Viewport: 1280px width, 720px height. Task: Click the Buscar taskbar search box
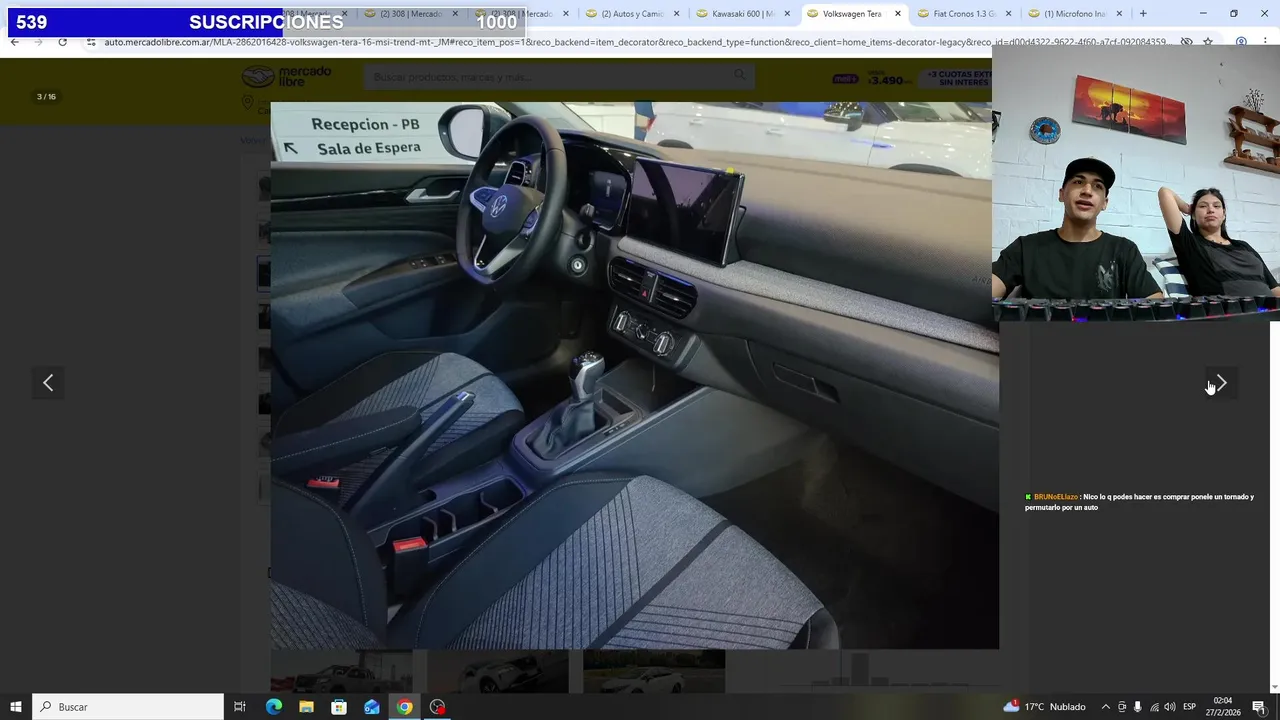128,707
